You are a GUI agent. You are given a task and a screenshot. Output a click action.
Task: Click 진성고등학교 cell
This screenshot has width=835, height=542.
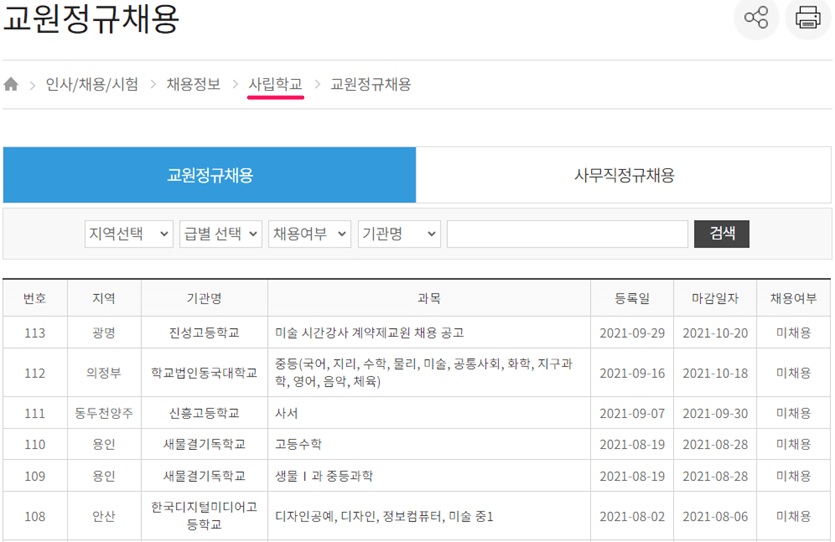pyautogui.click(x=204, y=333)
